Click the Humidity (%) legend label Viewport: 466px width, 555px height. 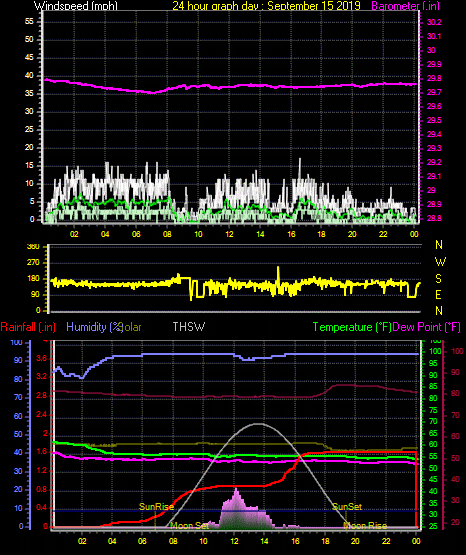(94, 327)
